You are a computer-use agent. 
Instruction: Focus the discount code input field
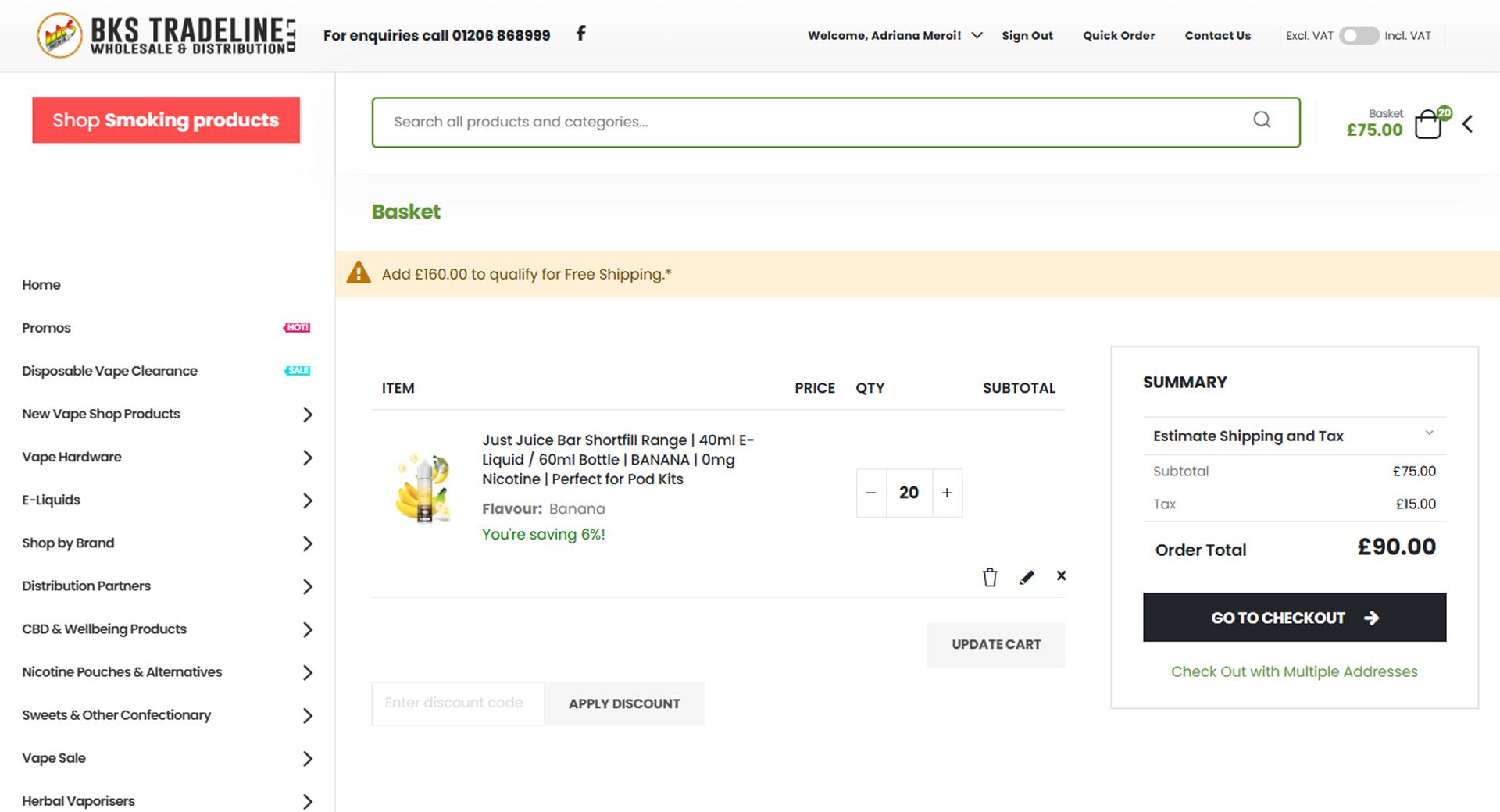pyautogui.click(x=458, y=703)
